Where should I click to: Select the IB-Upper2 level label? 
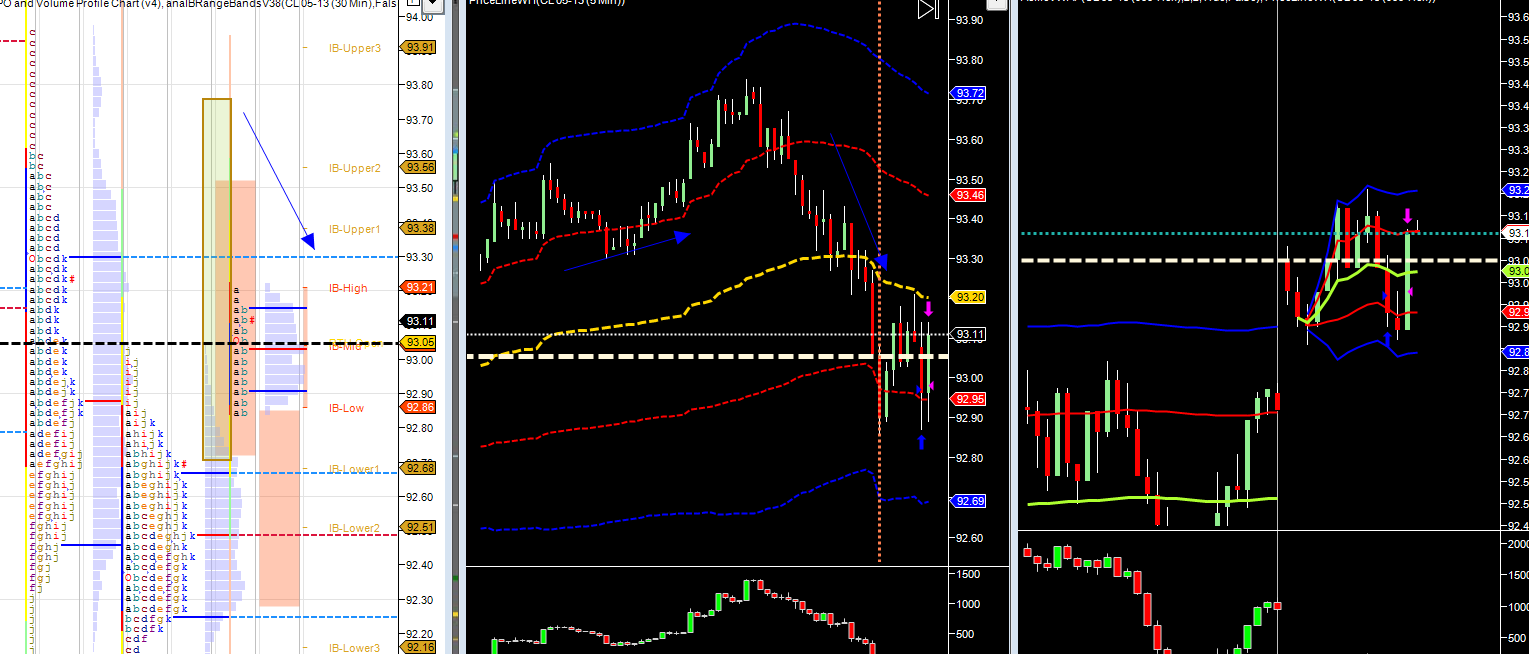(355, 168)
